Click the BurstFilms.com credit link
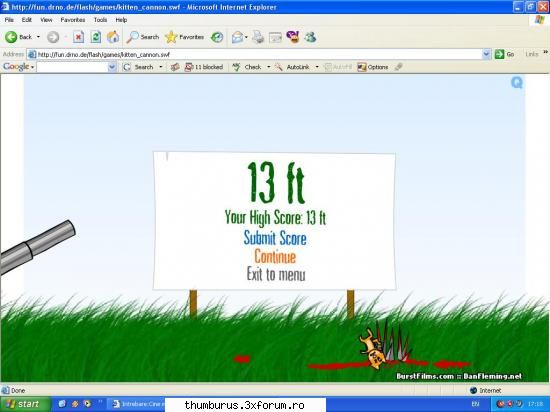 [425, 376]
